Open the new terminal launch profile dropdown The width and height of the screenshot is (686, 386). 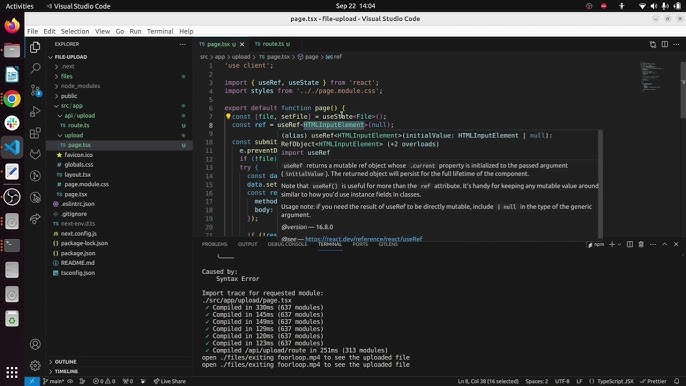(x=619, y=244)
